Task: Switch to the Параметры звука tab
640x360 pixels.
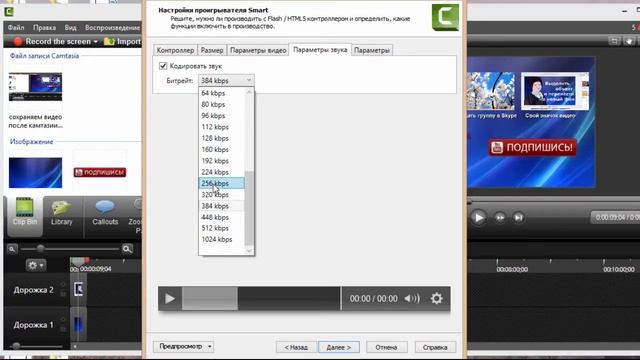Action: [x=320, y=49]
